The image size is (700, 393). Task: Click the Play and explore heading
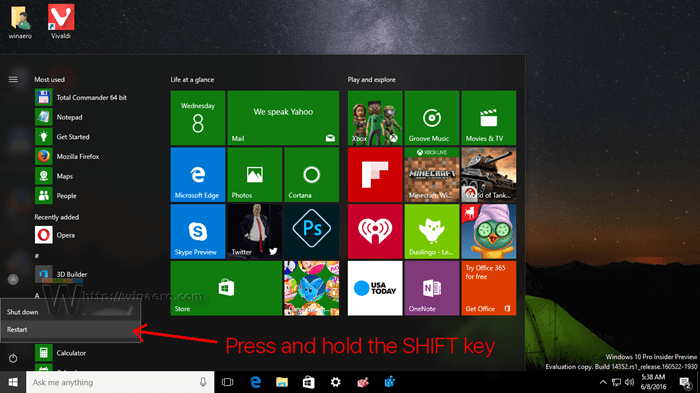click(371, 79)
